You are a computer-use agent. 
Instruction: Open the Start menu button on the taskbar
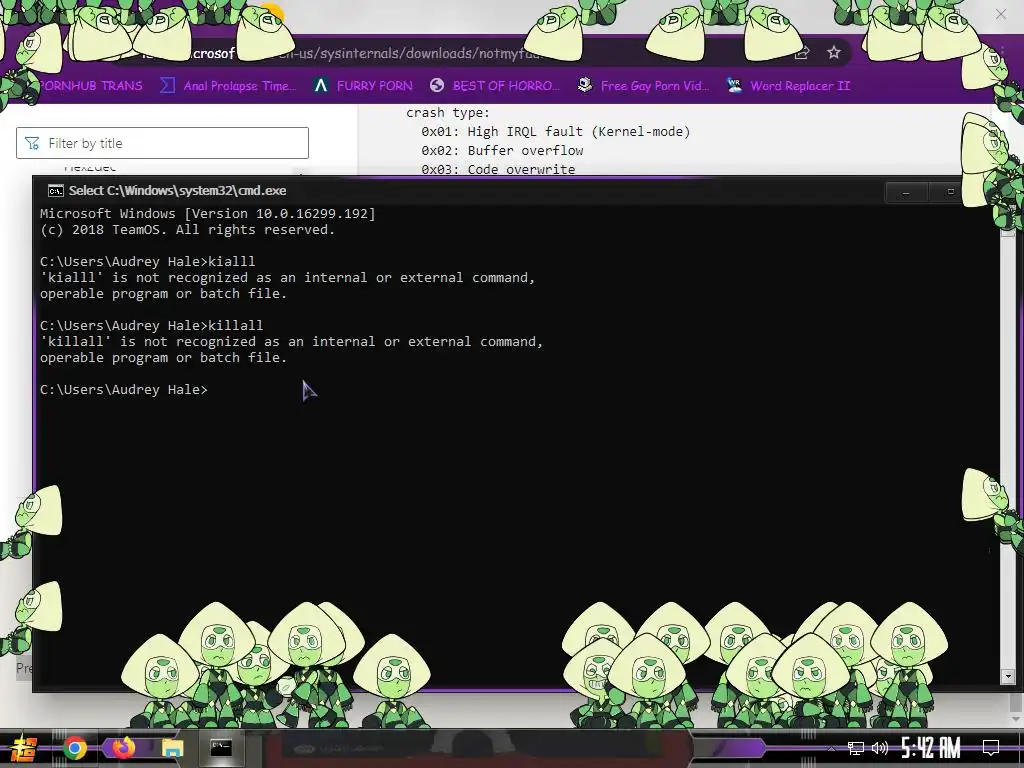[x=22, y=748]
